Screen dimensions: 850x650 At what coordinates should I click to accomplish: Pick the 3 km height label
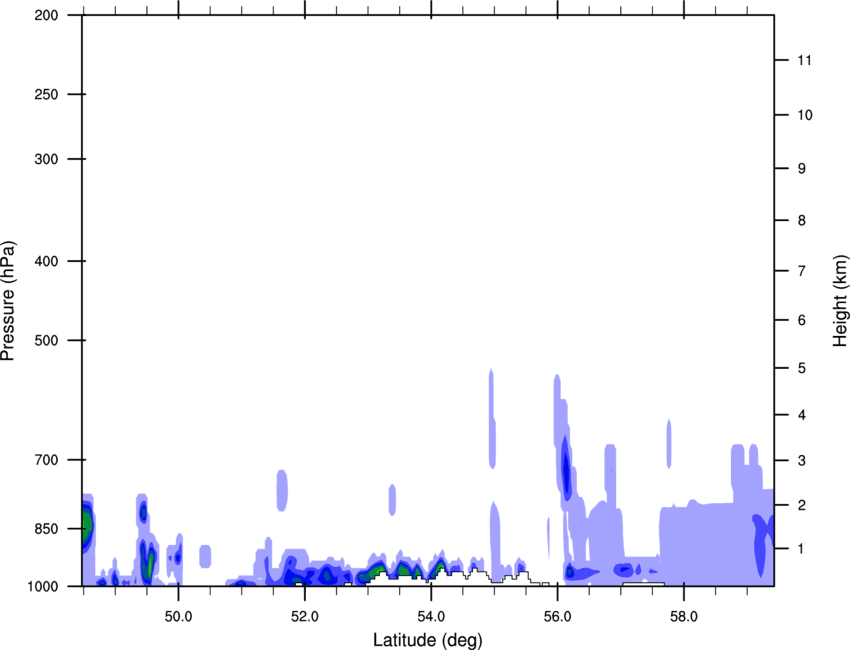(x=801, y=461)
